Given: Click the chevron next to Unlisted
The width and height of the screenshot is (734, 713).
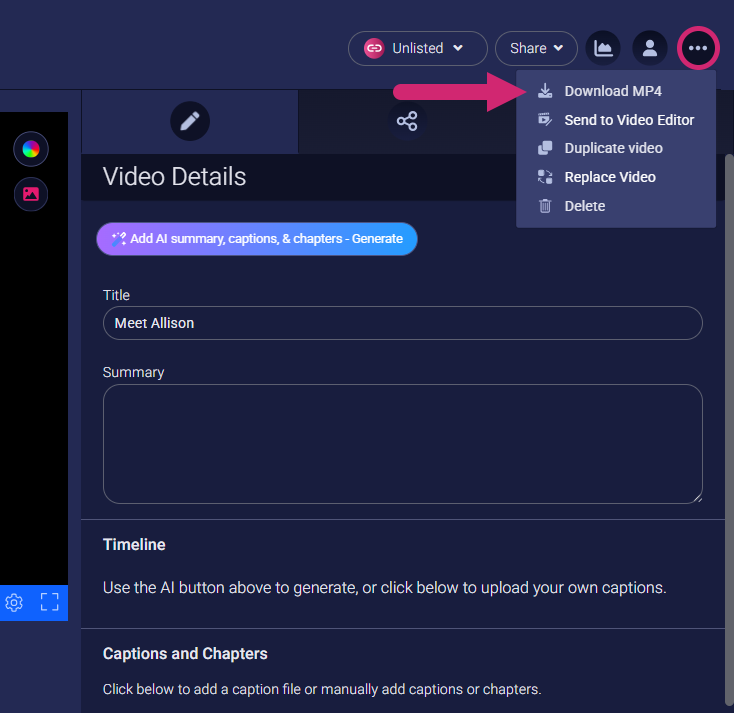Looking at the screenshot, I should [x=458, y=48].
